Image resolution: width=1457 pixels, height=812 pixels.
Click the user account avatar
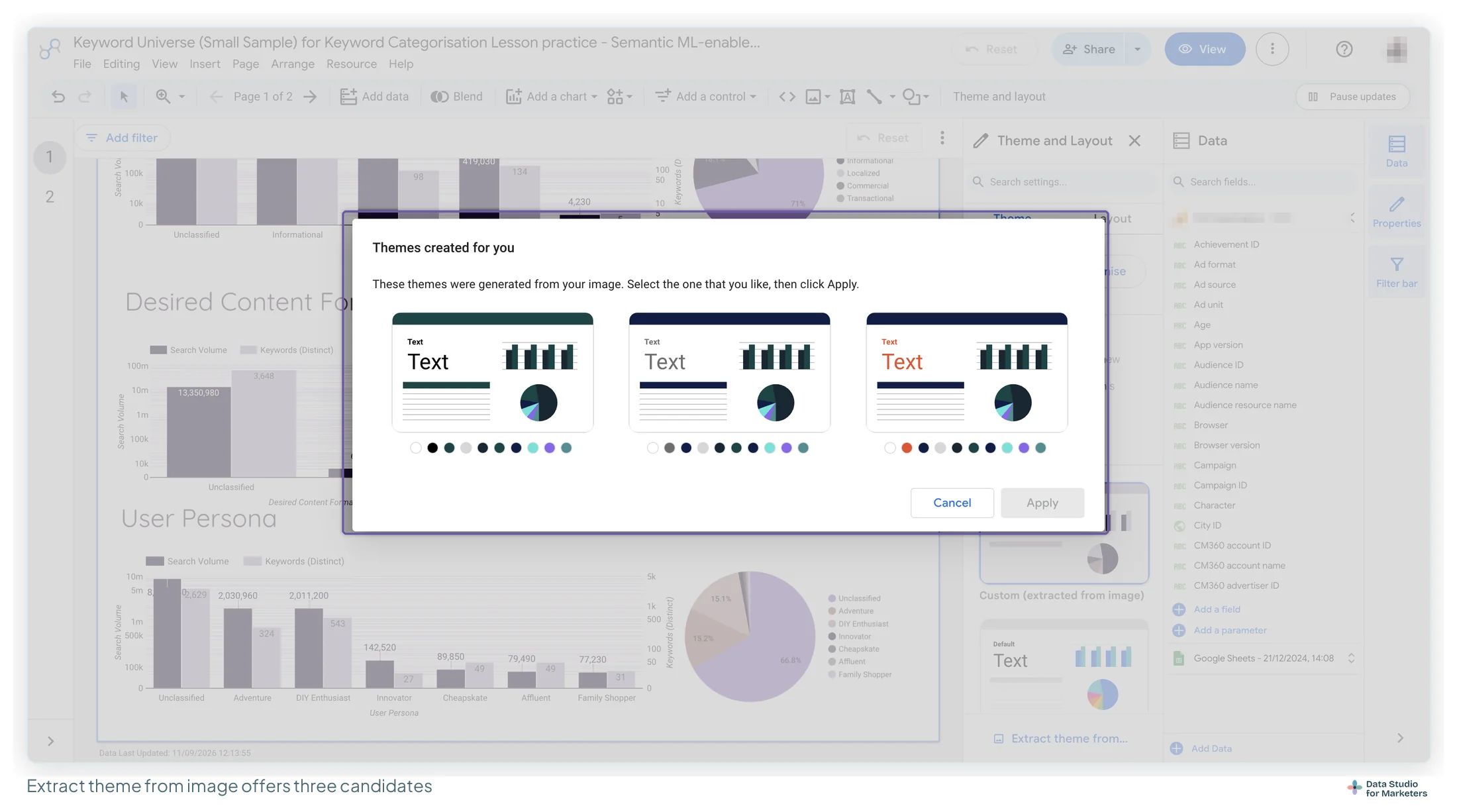[x=1397, y=49]
